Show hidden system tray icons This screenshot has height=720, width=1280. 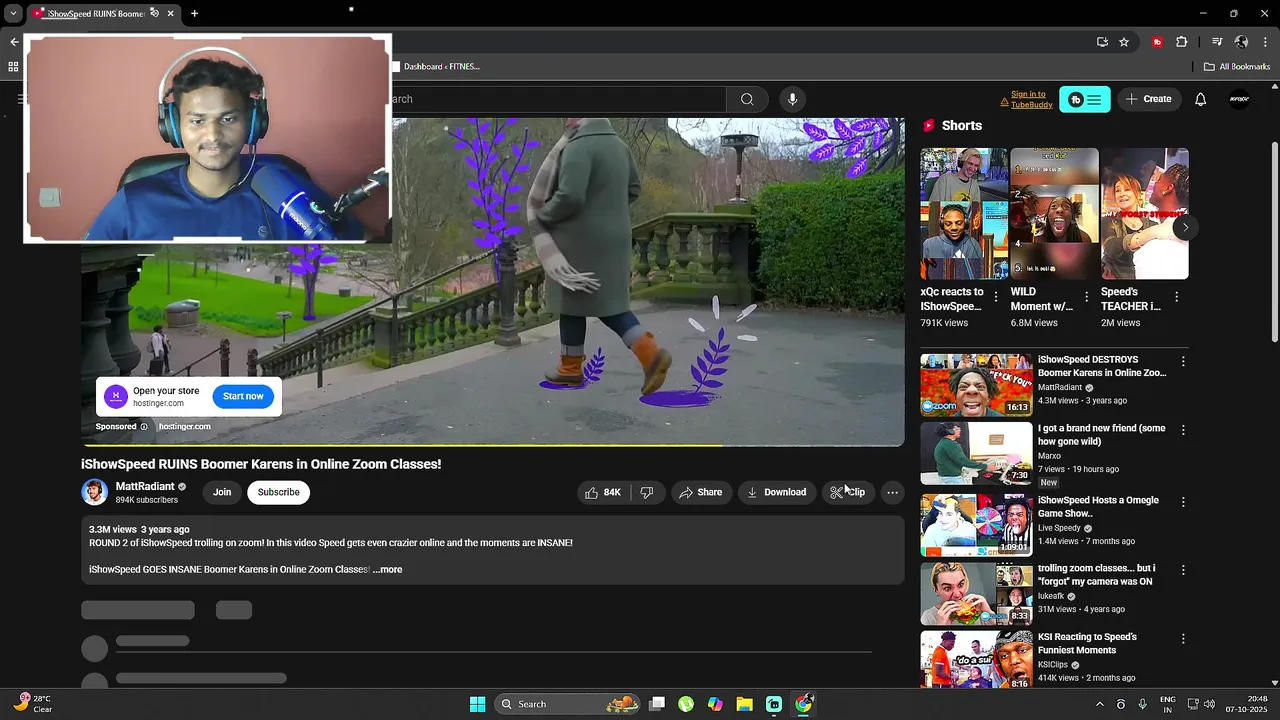coord(1099,704)
